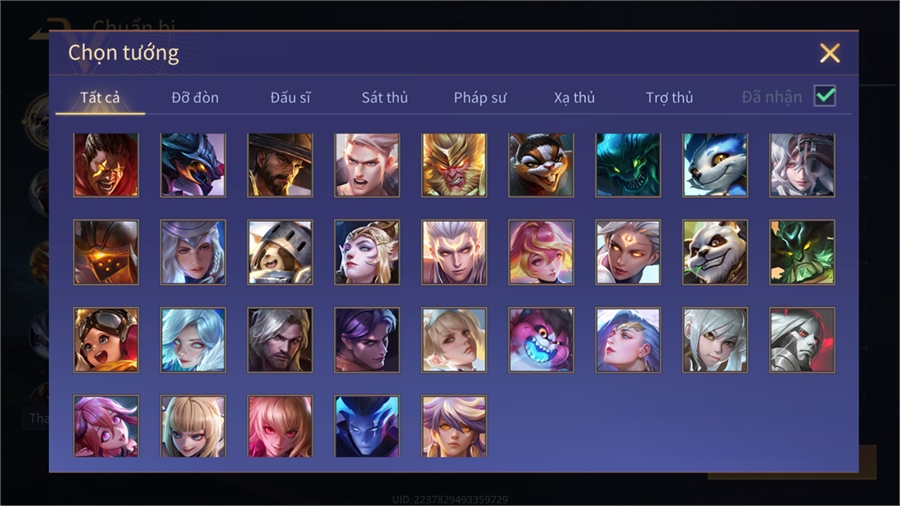The width and height of the screenshot is (900, 506).
Task: Pick the panda hero portrait
Action: [x=715, y=252]
